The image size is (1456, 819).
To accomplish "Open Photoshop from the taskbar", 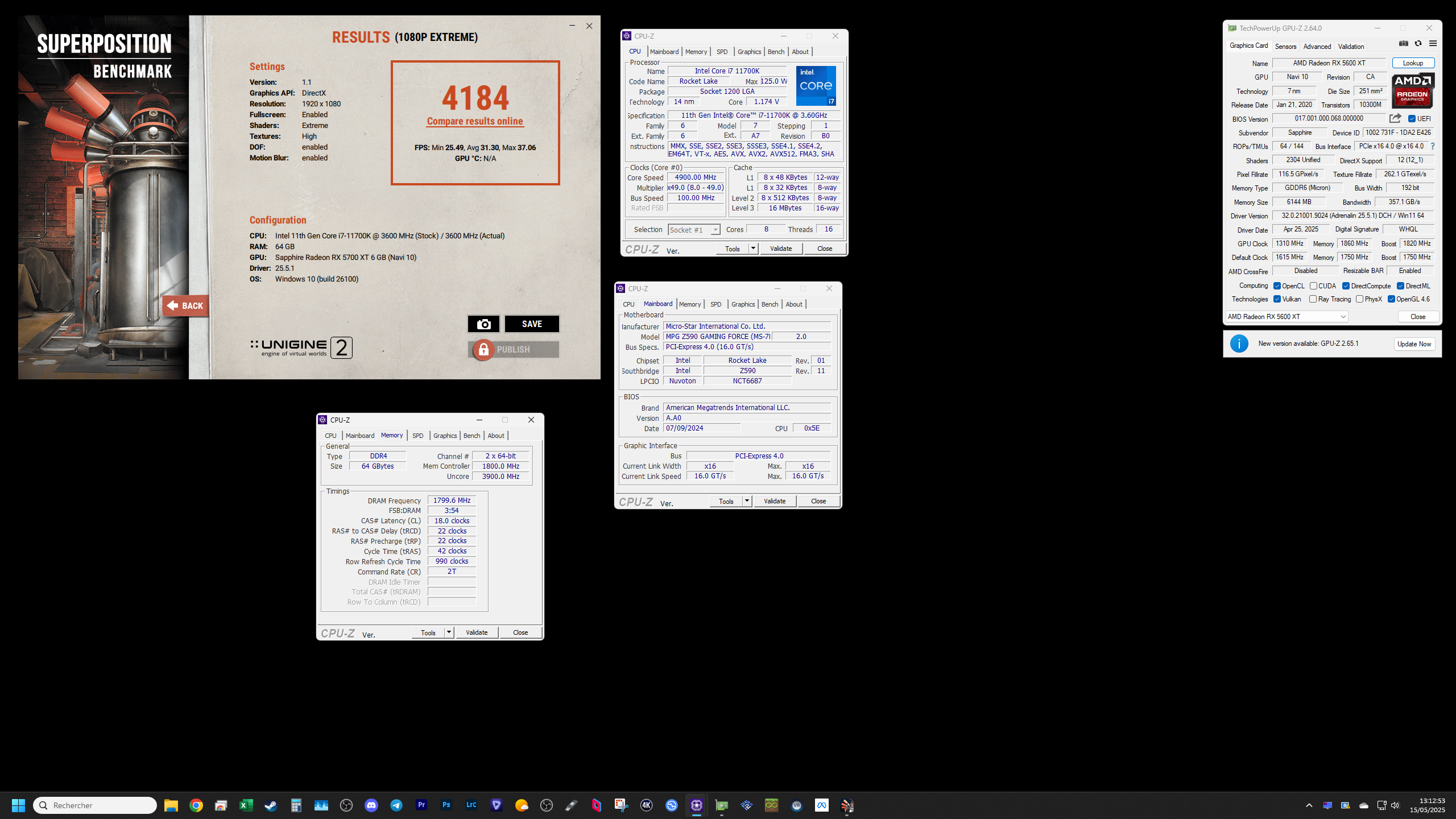I will 446,805.
